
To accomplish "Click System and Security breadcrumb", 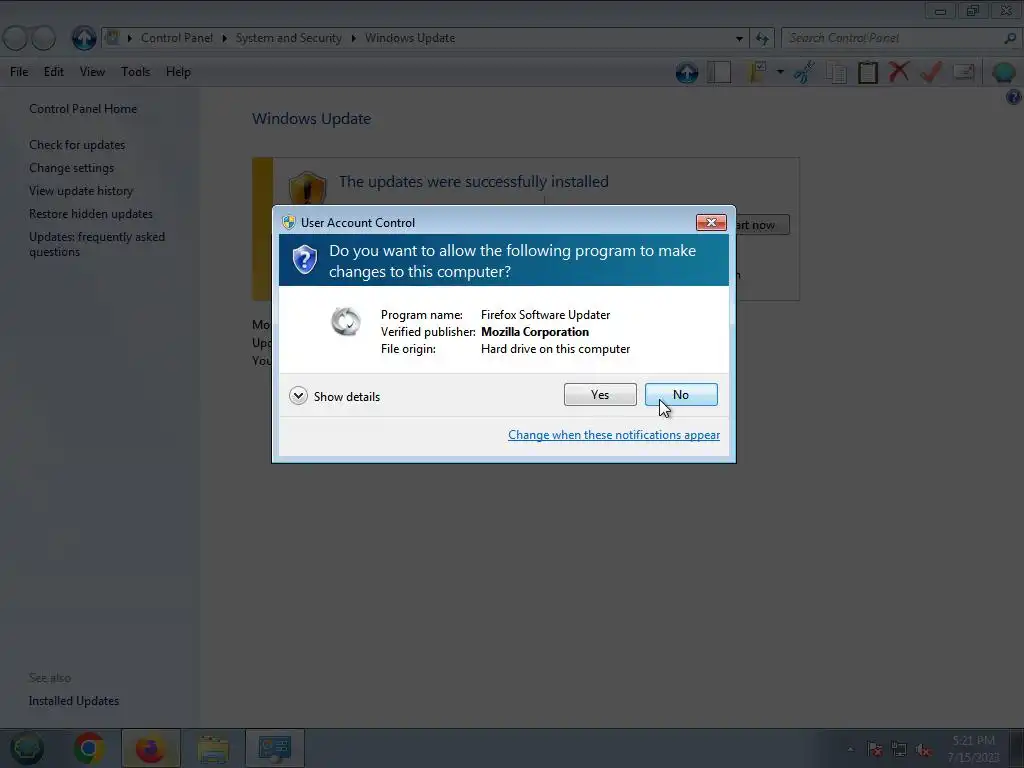I will pyautogui.click(x=288, y=38).
